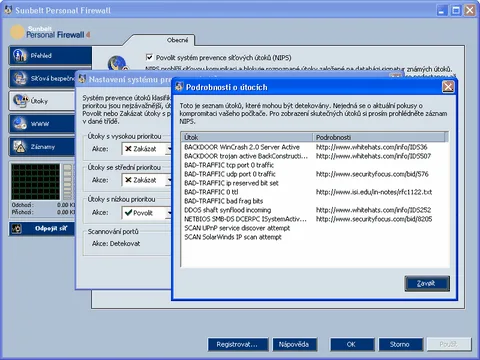Viewport: 480px width, 360px height.
Task: Open the Záznamy section
Action: point(42,147)
